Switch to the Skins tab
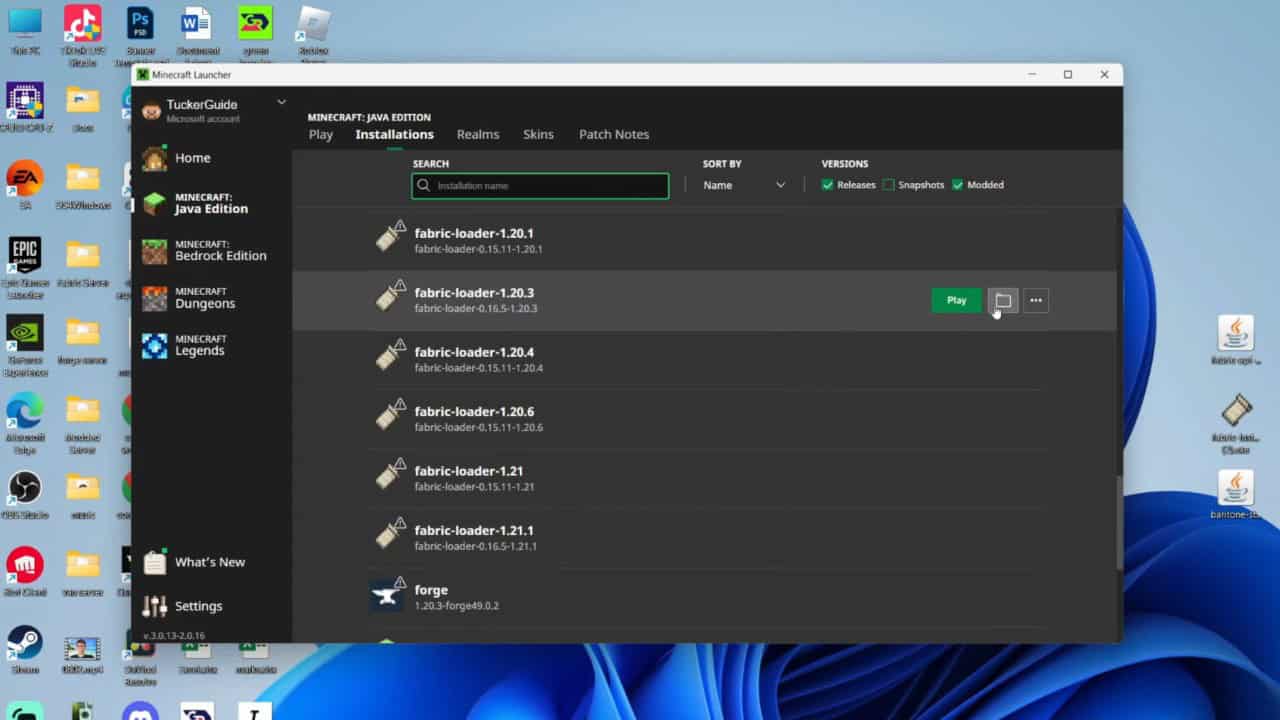Screen dimensions: 1280x720 pyautogui.click(x=538, y=134)
